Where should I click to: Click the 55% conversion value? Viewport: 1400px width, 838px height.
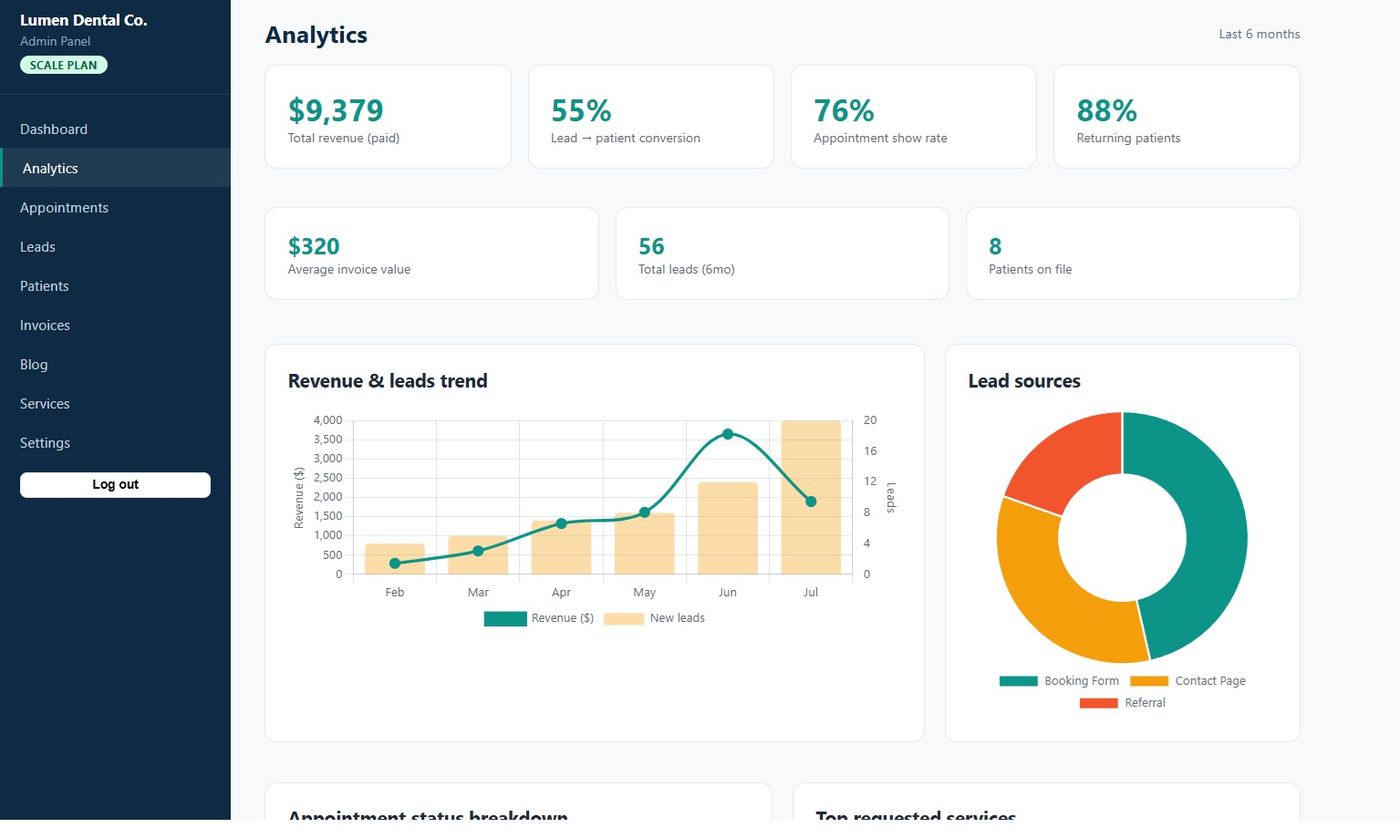581,110
